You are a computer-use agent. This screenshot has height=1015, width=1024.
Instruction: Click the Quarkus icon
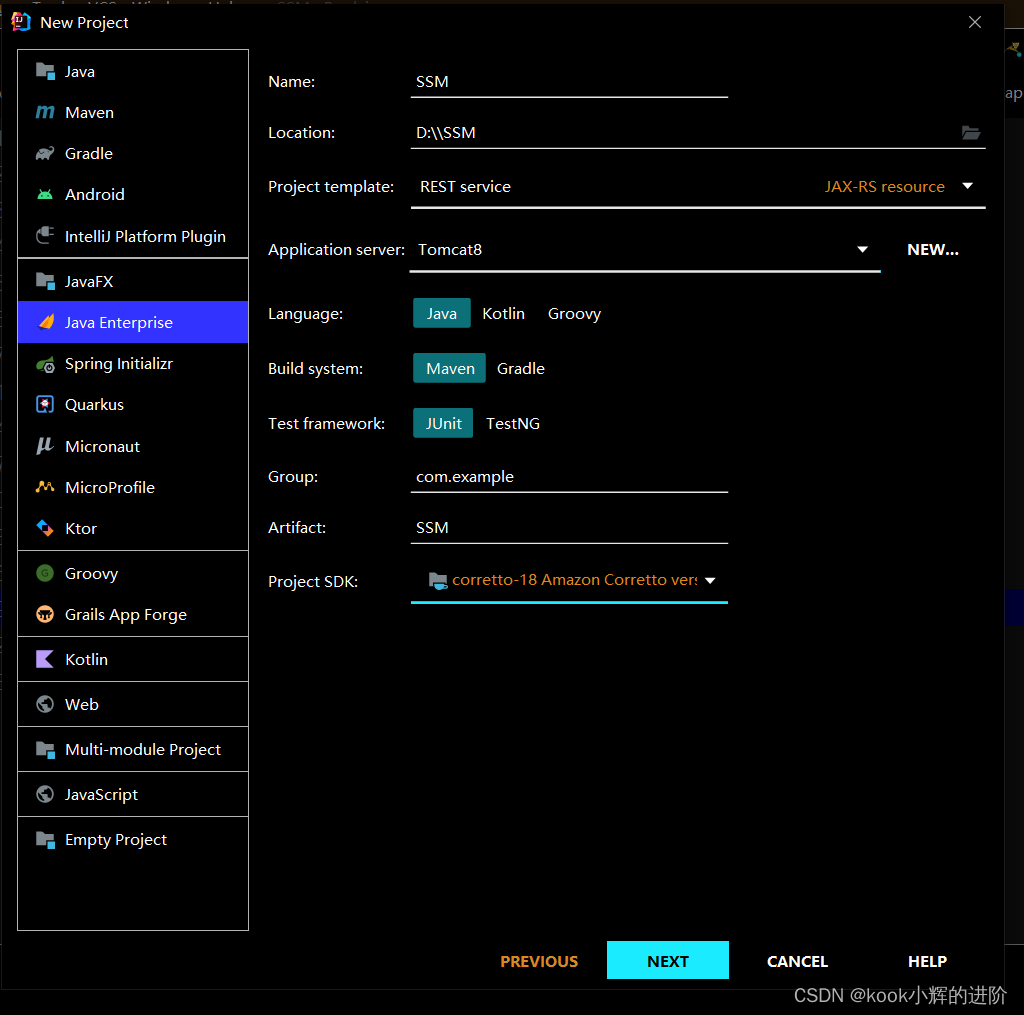pos(45,404)
